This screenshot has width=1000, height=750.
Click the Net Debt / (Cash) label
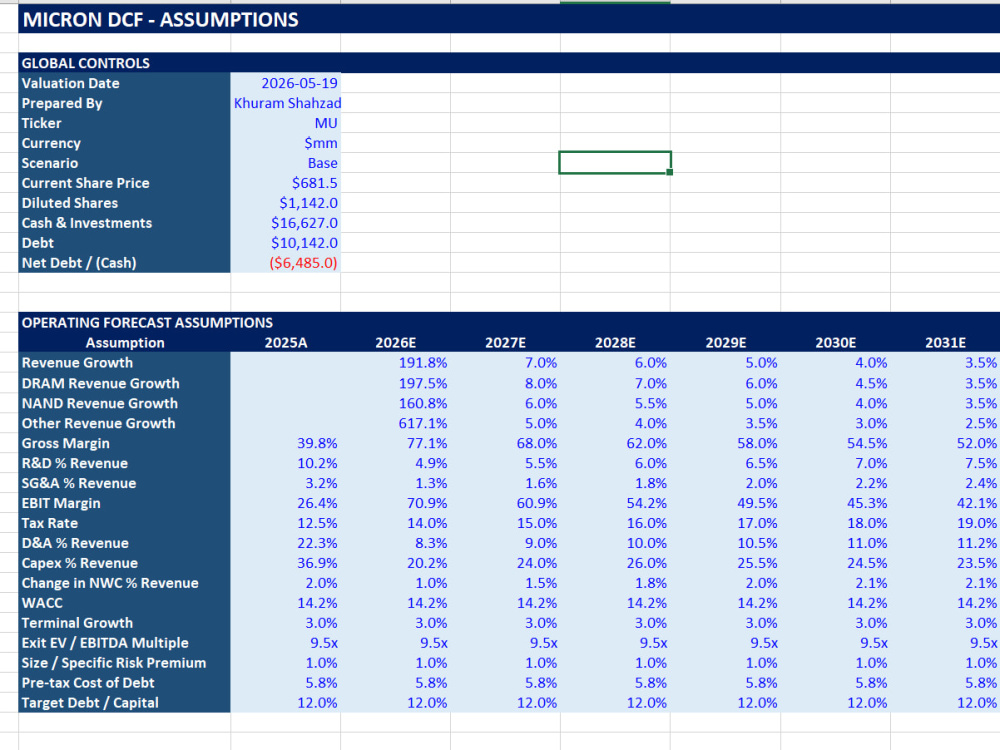click(79, 263)
